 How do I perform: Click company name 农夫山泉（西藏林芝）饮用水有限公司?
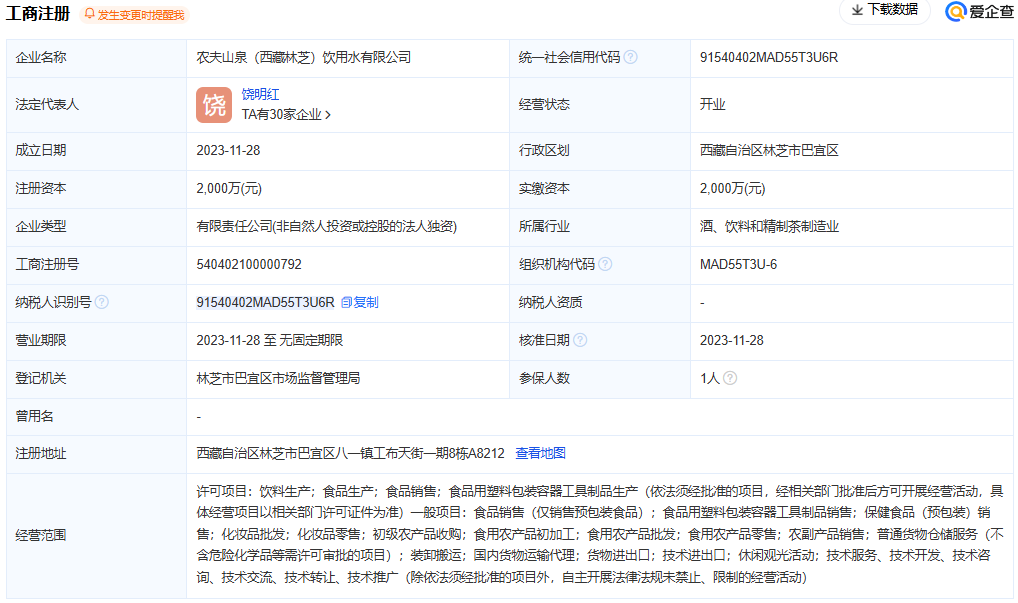pyautogui.click(x=303, y=57)
